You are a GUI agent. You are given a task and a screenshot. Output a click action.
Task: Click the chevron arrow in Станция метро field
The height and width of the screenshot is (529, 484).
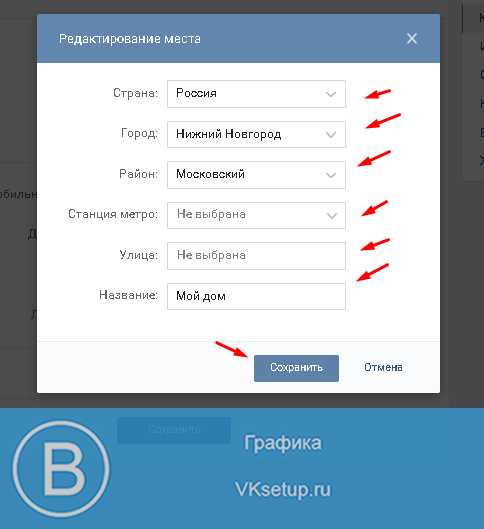[x=332, y=216]
